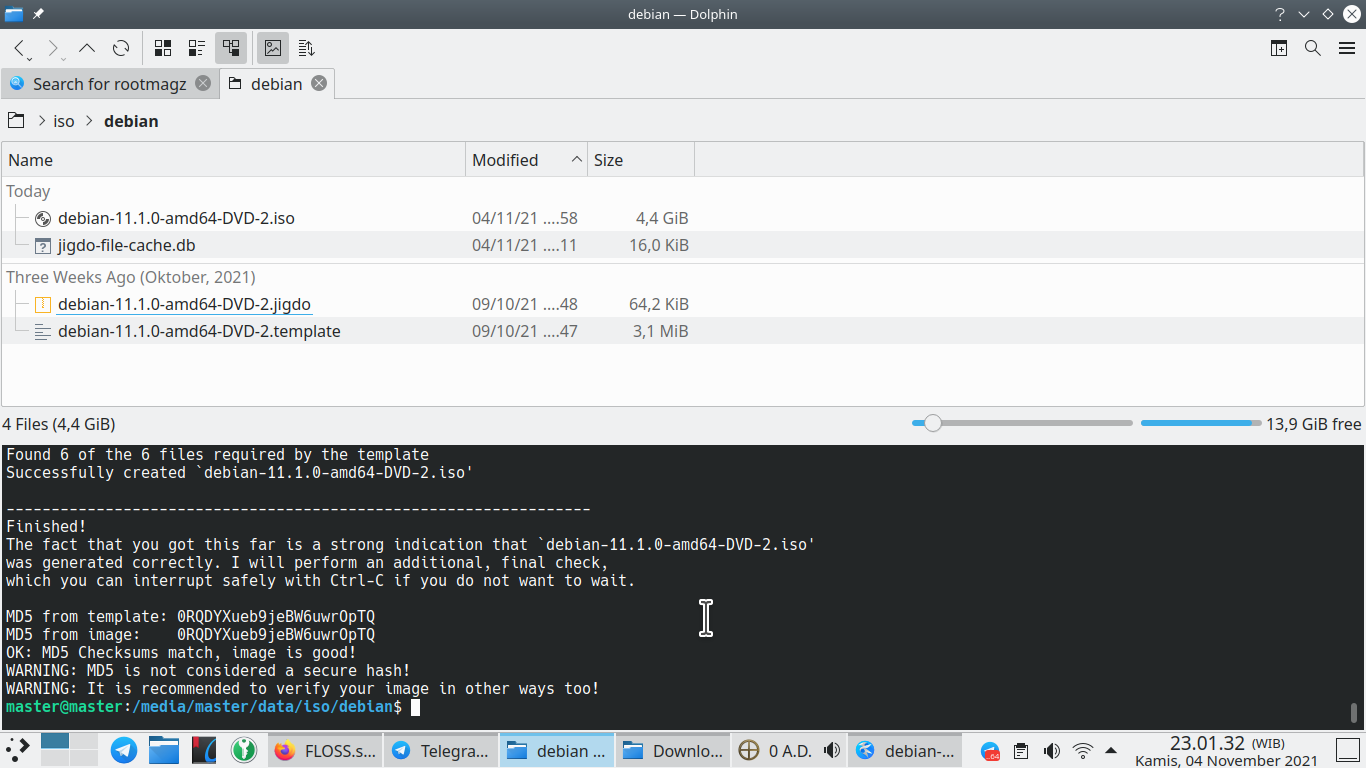Screen dimensions: 1366x768
Task: Click the unknown-file icon of jigdo-file-cache.db
Action: (x=42, y=245)
